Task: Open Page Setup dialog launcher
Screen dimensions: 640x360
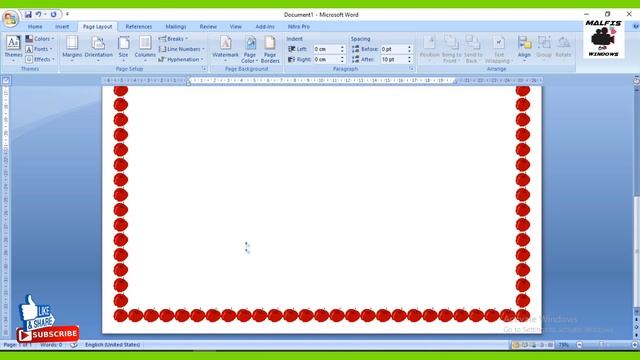Action: pyautogui.click(x=204, y=69)
